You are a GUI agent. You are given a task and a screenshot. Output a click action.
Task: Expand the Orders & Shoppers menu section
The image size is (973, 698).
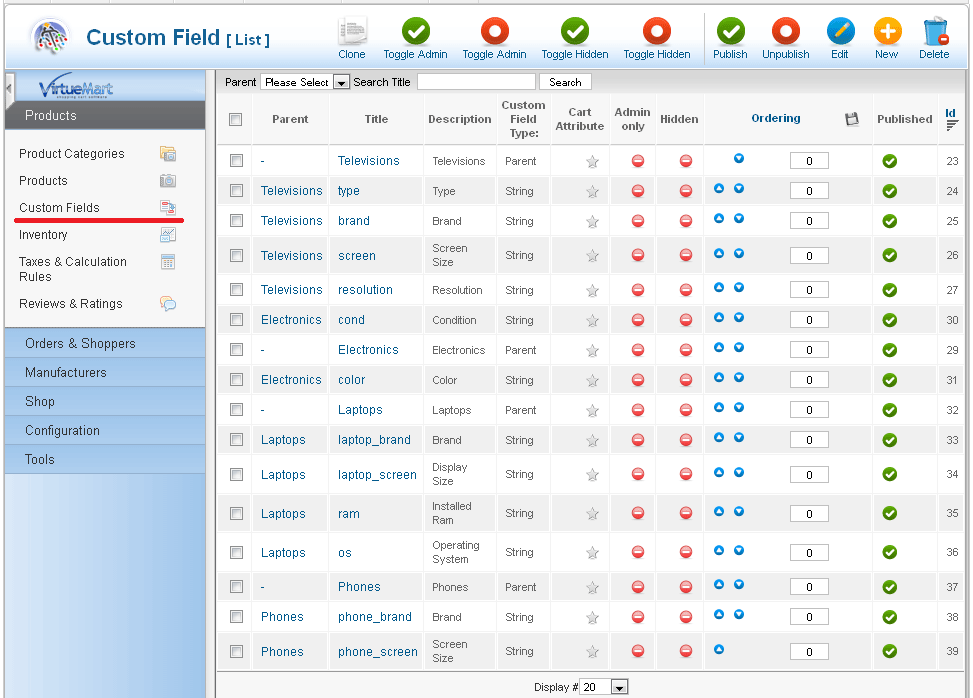tap(80, 343)
